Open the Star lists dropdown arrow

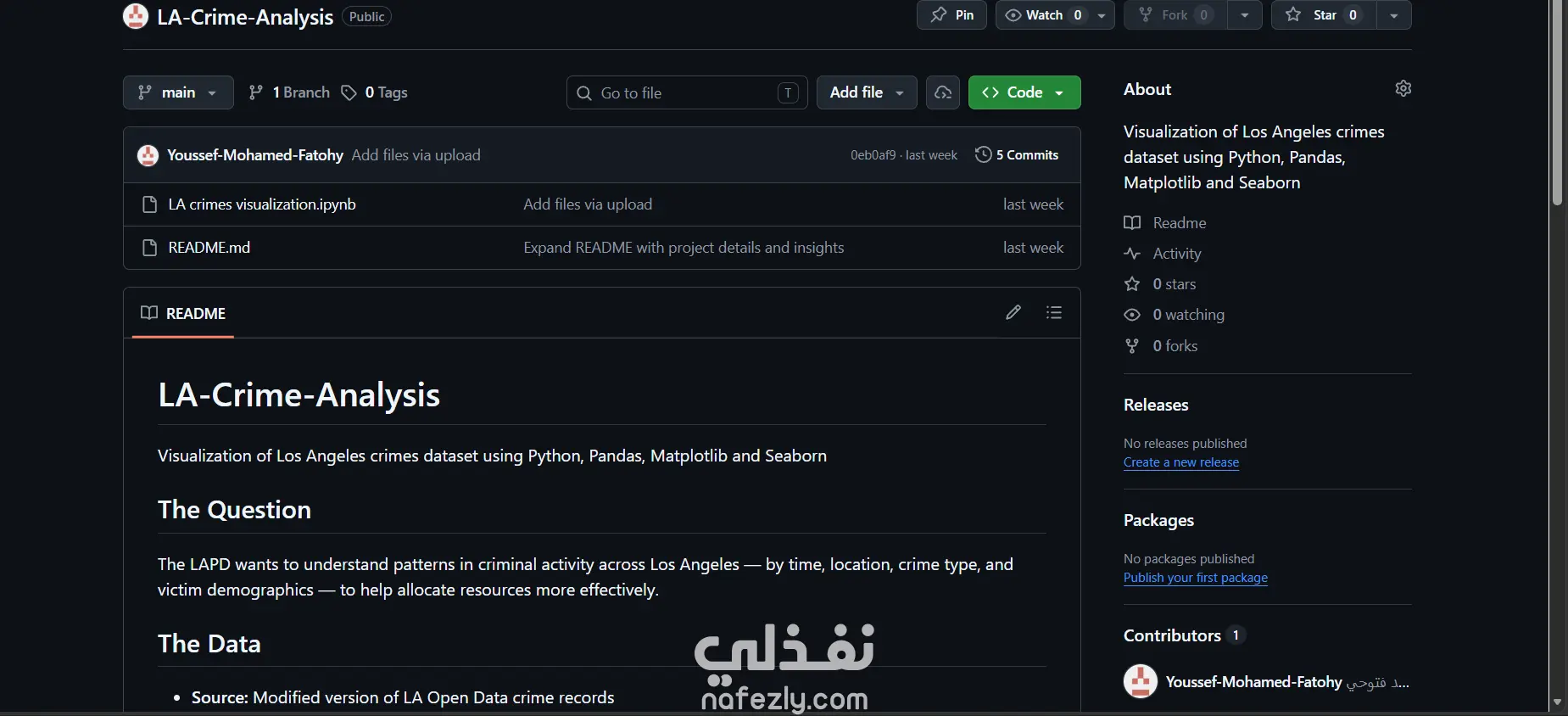click(1394, 15)
